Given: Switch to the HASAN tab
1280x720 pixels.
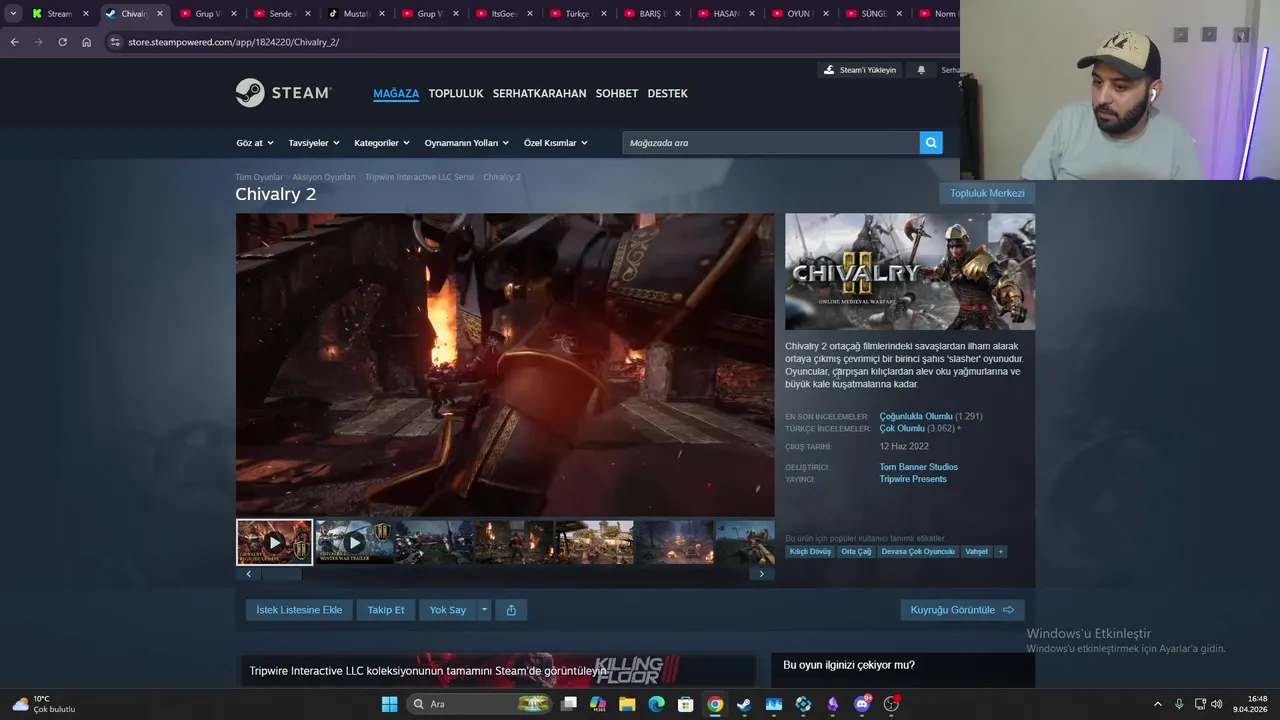Looking at the screenshot, I should click(x=727, y=14).
